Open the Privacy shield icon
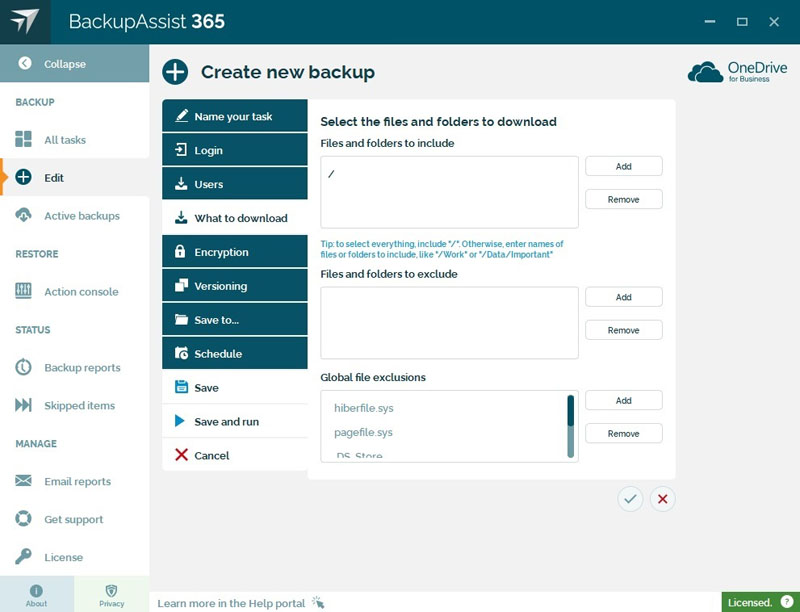The height and width of the screenshot is (612, 800). pyautogui.click(x=111, y=591)
